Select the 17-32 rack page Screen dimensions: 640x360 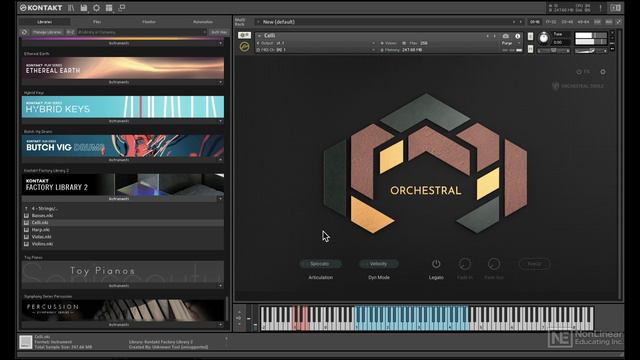(551, 22)
